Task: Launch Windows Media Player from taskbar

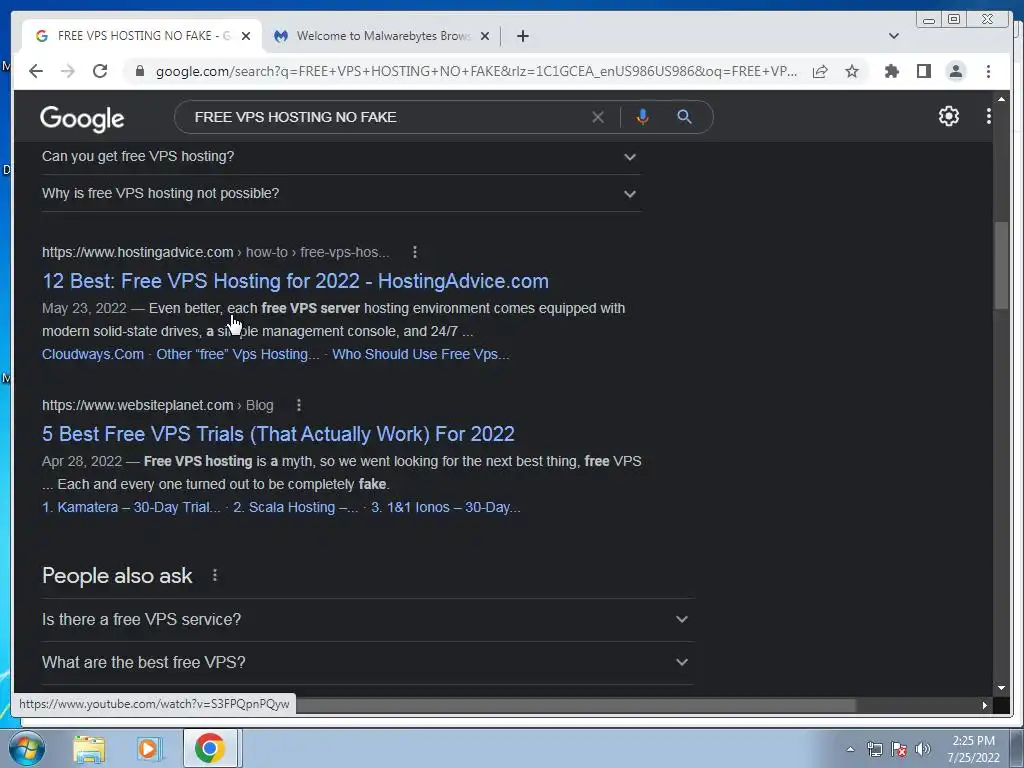Action: click(148, 749)
